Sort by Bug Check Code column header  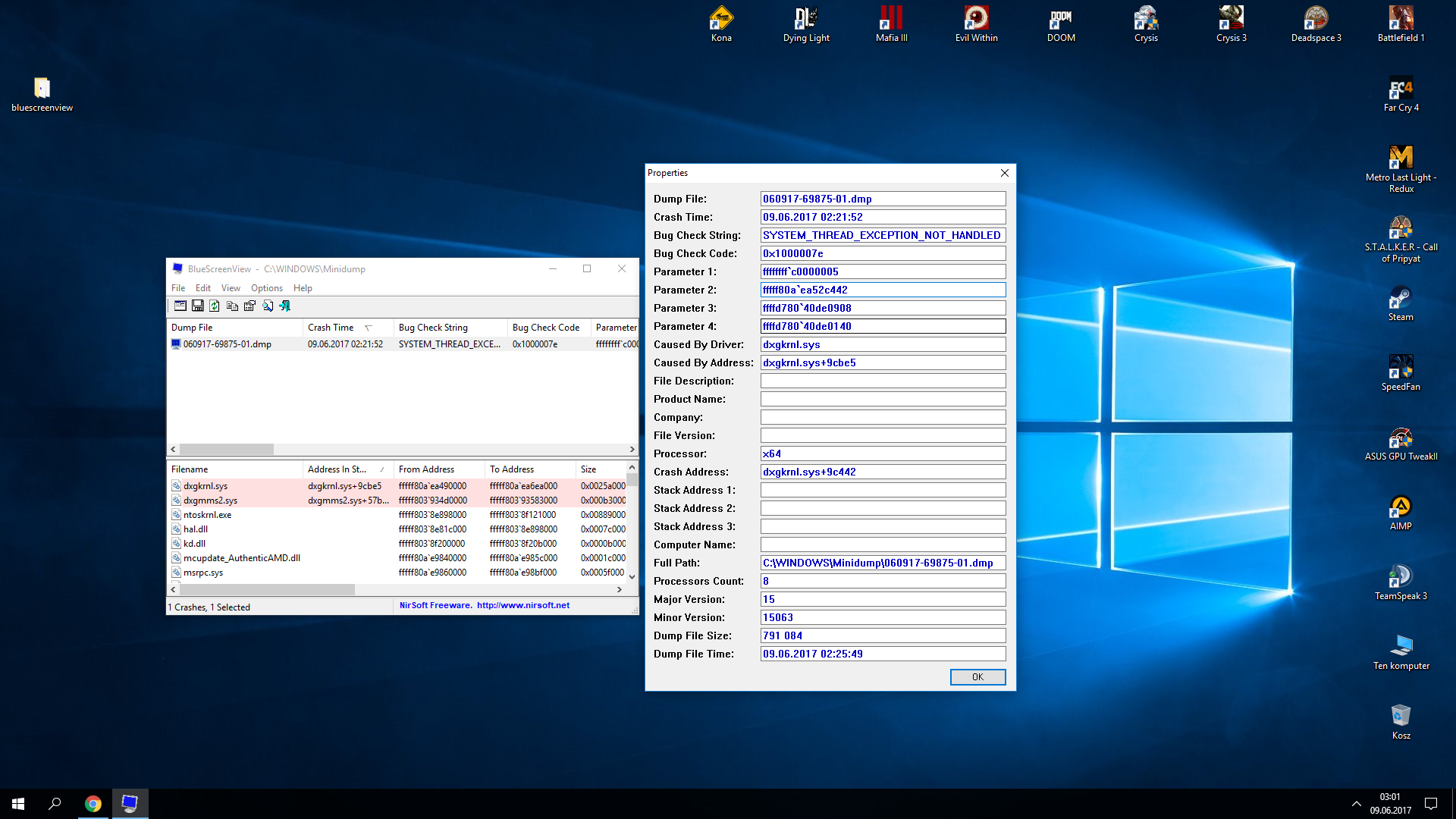(549, 328)
